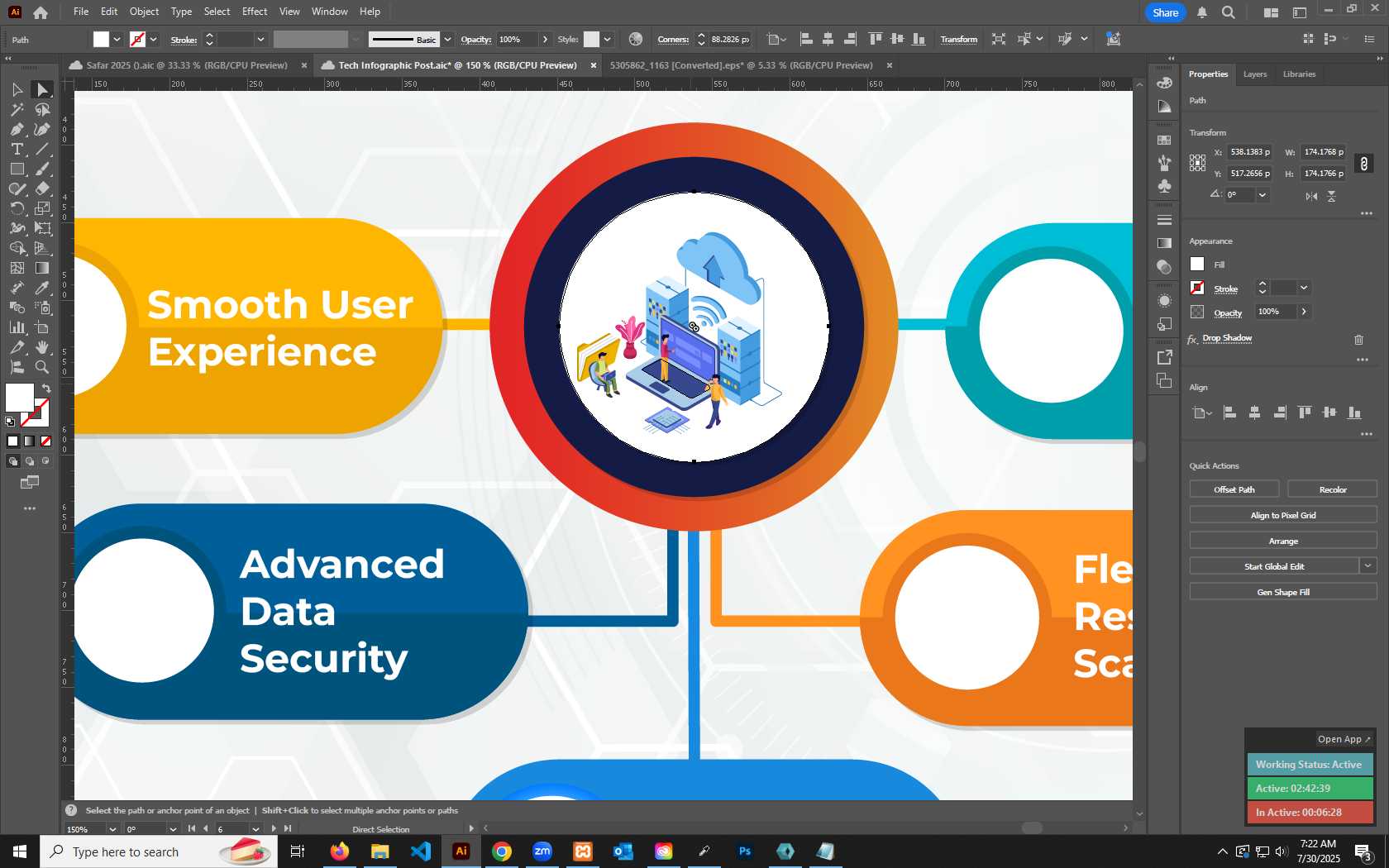Select the Curvature tool
The width and height of the screenshot is (1389, 868).
tap(42, 129)
